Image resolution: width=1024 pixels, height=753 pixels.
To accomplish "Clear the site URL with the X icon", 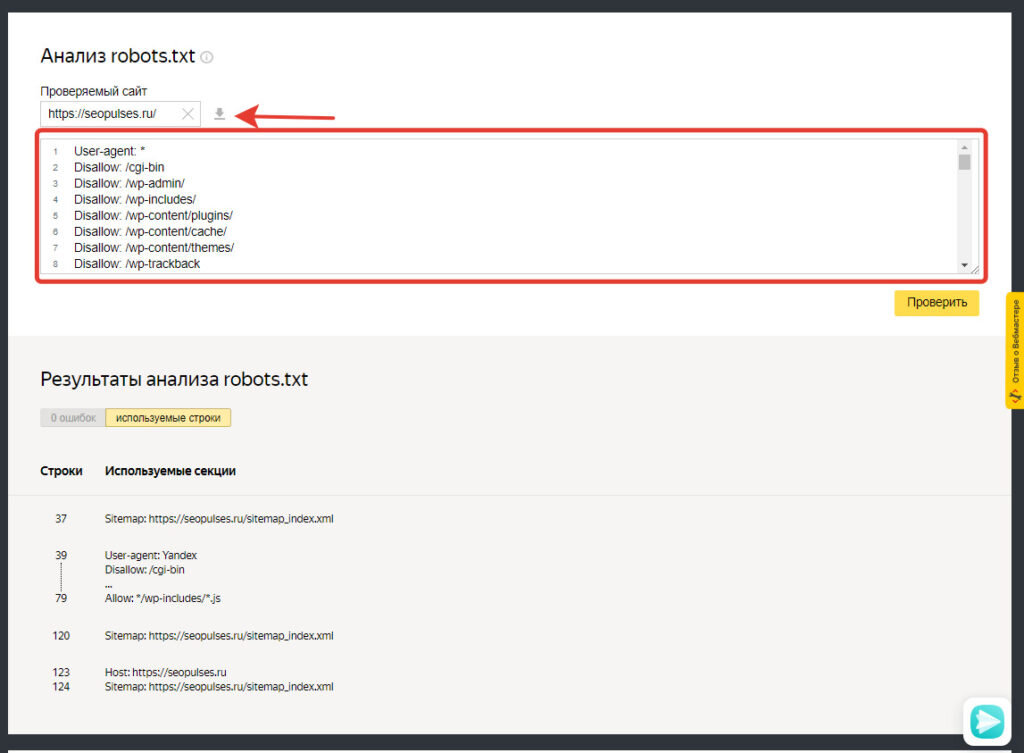I will [188, 114].
